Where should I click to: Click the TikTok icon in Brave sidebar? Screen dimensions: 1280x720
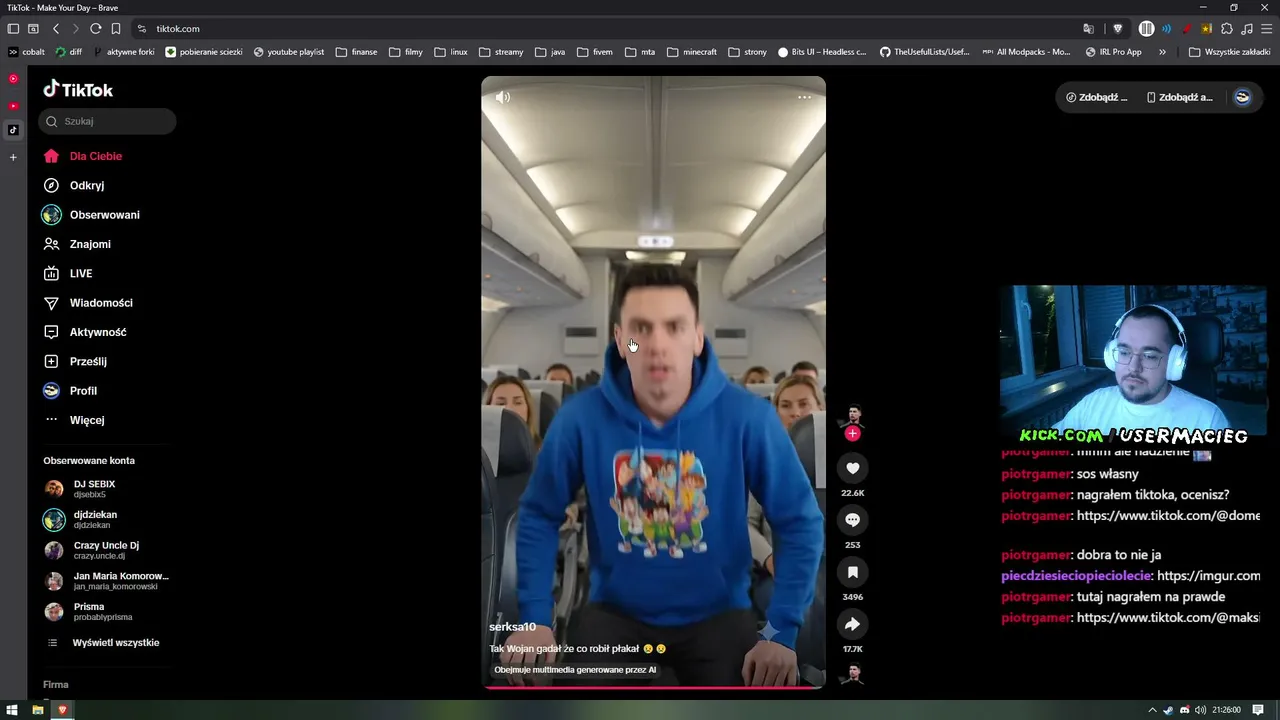pyautogui.click(x=13, y=130)
